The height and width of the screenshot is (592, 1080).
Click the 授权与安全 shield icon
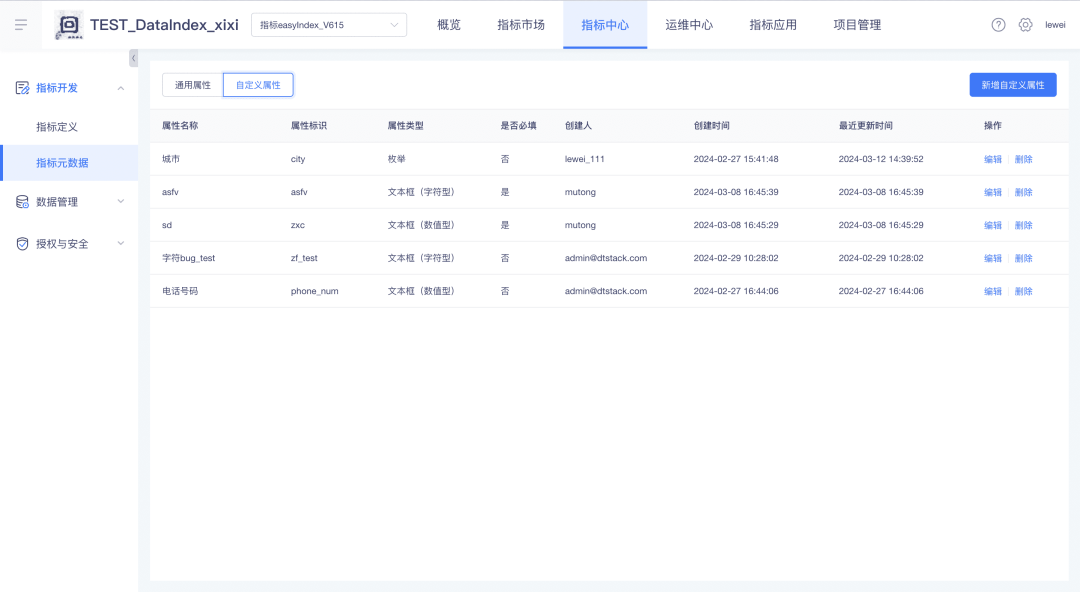(x=23, y=244)
